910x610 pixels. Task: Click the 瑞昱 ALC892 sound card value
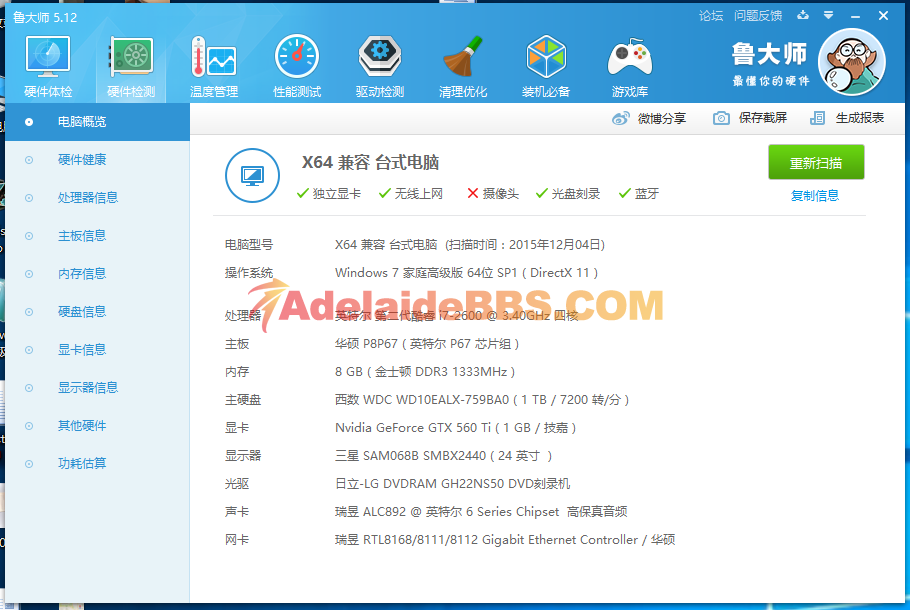pos(481,512)
